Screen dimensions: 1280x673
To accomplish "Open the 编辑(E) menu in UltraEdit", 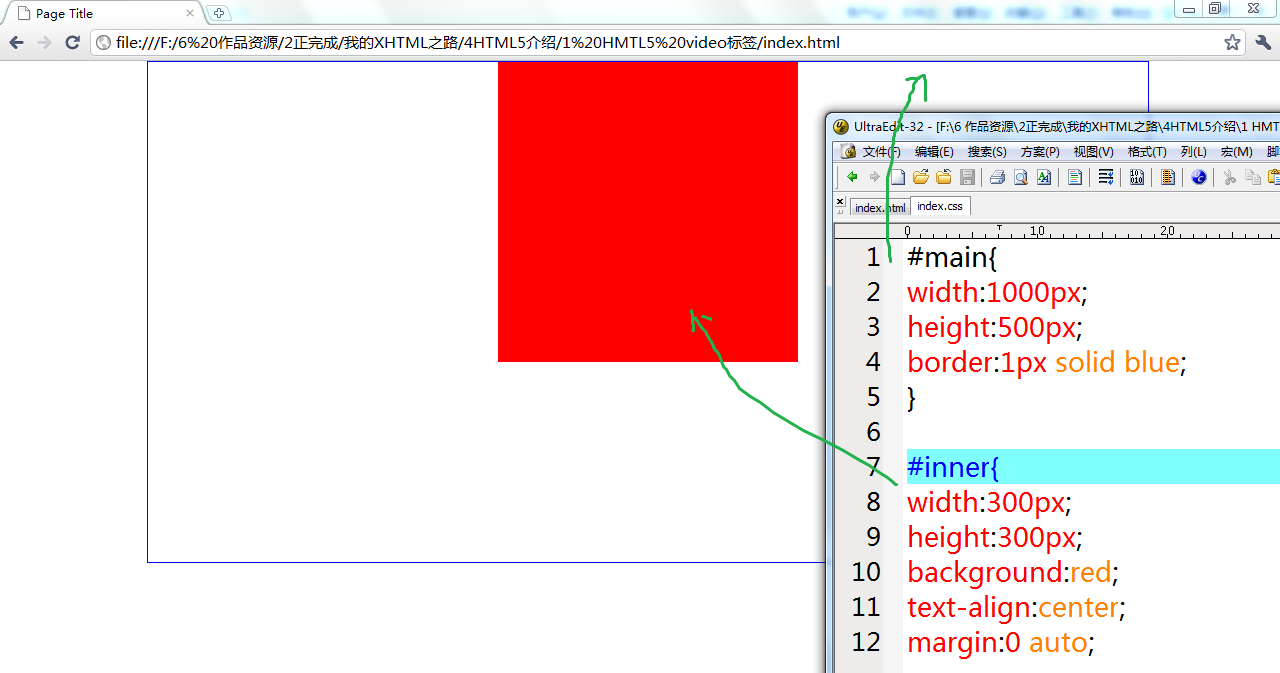I will click(x=934, y=152).
